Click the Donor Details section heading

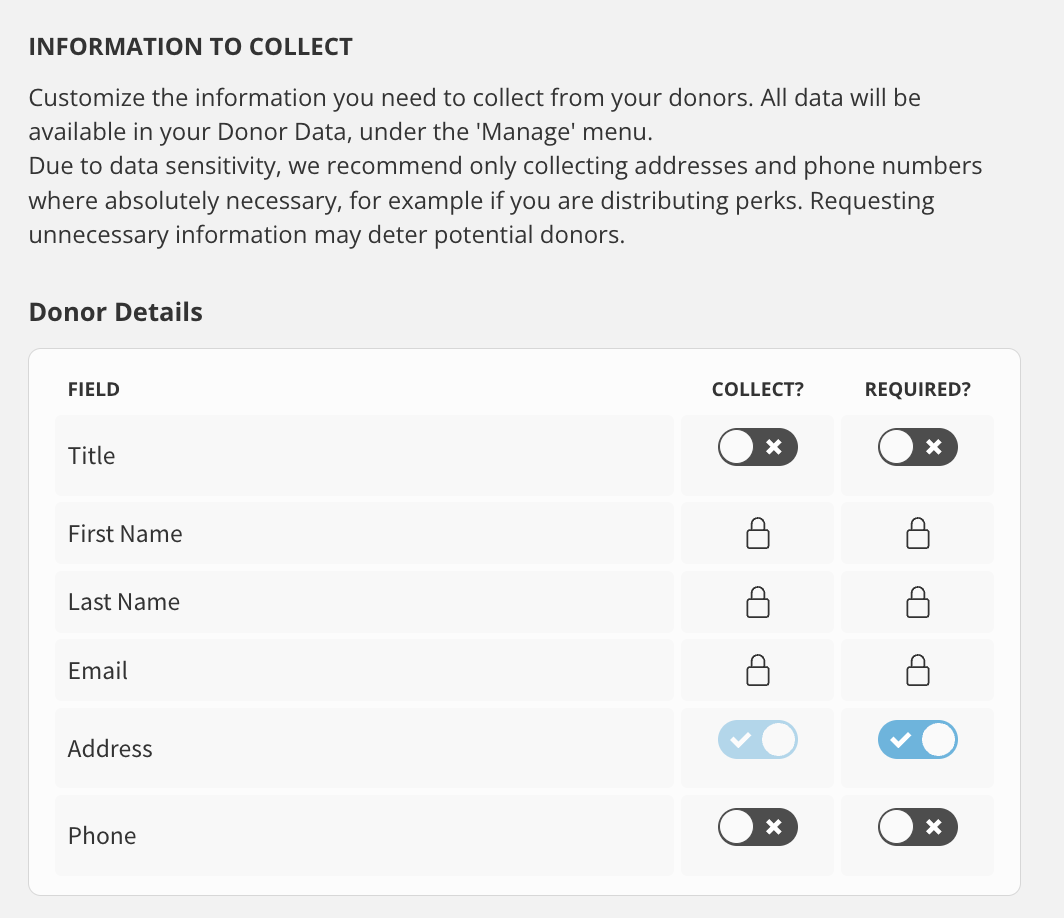[x=115, y=312]
